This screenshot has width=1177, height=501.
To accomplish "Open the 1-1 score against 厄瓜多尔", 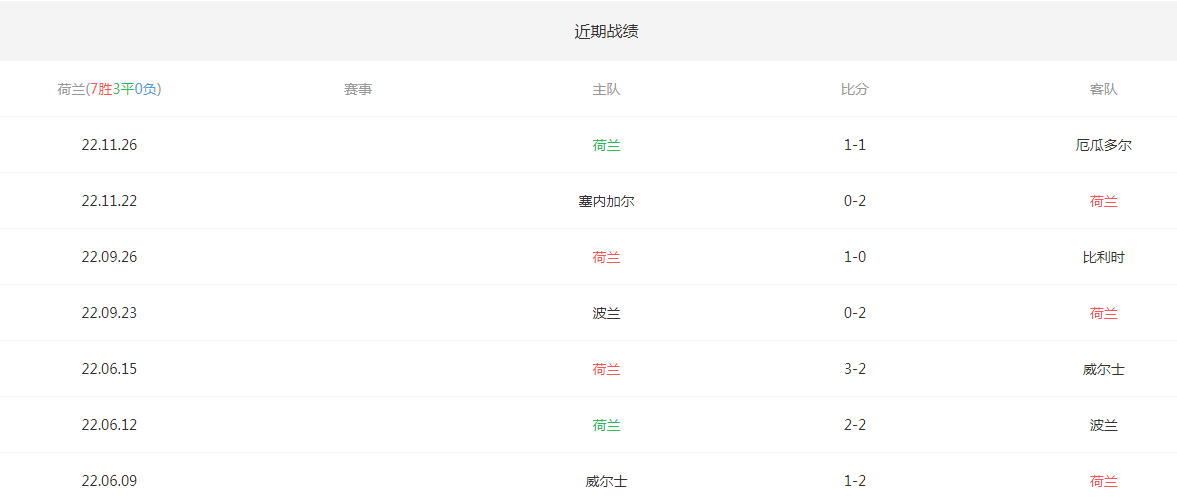I will pyautogui.click(x=855, y=145).
